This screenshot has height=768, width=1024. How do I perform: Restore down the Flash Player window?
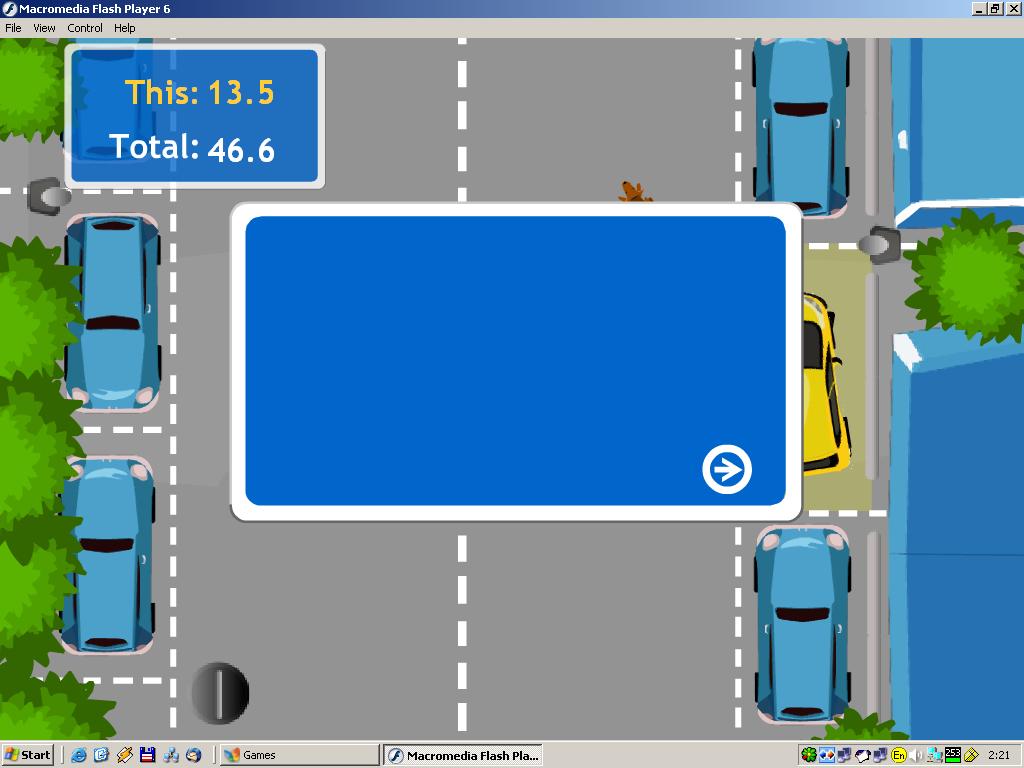(x=994, y=8)
